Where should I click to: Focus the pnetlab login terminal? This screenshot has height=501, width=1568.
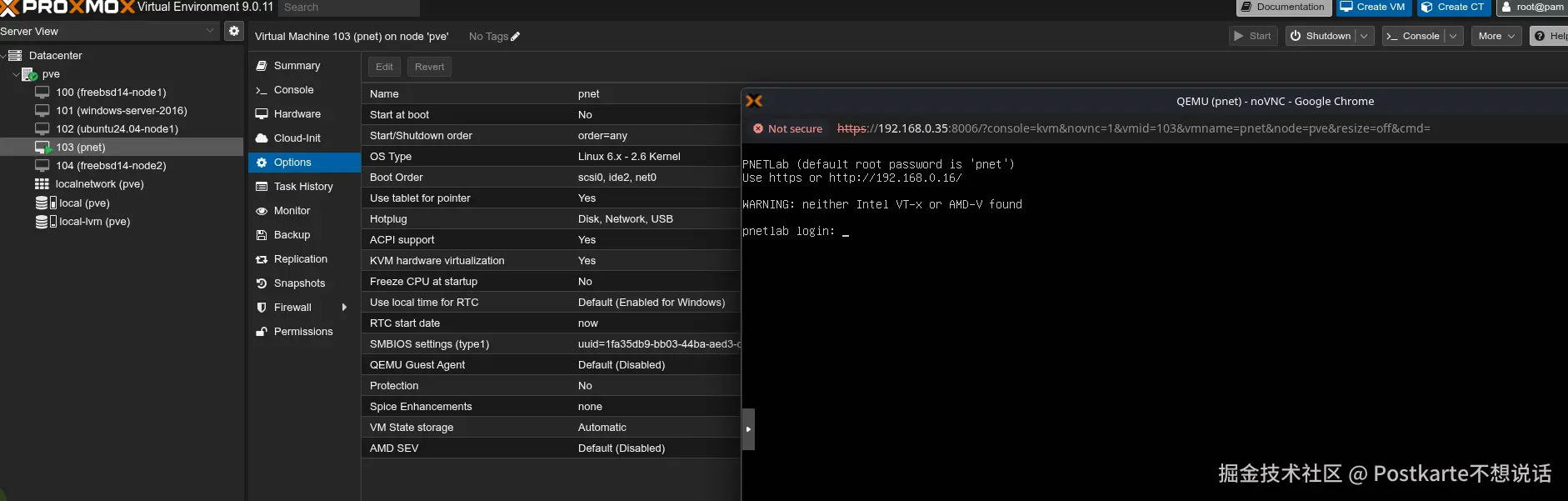(x=1154, y=322)
